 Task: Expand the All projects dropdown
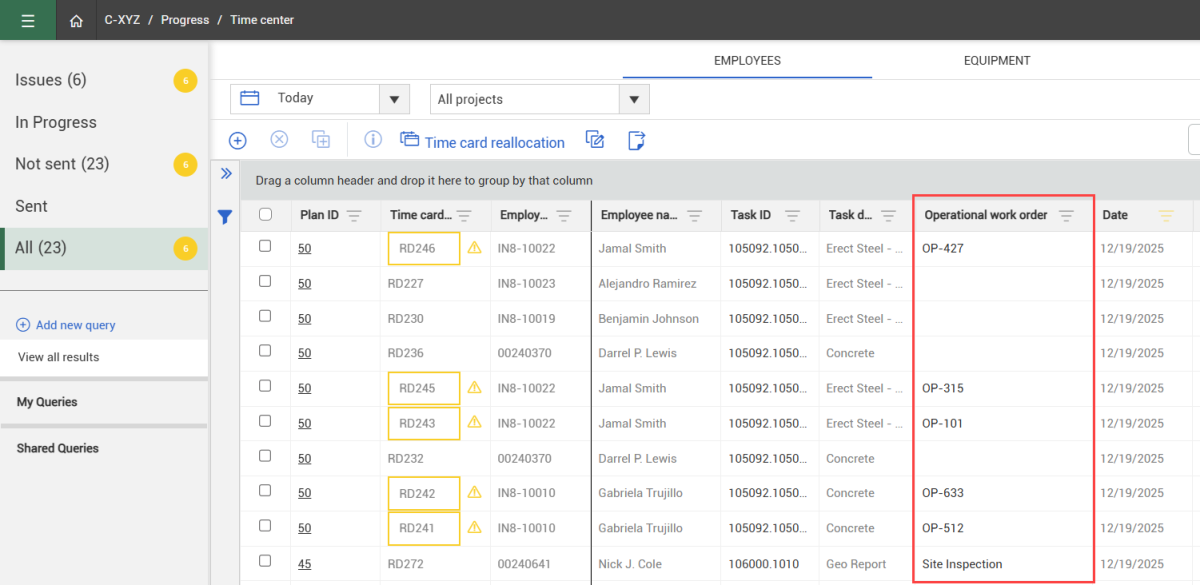pyautogui.click(x=634, y=99)
